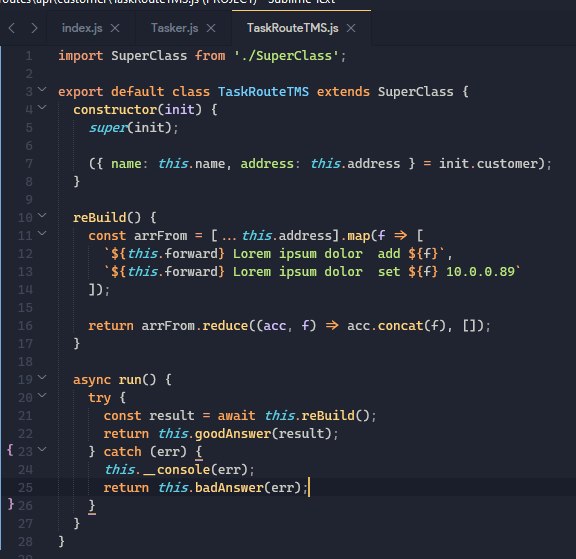This screenshot has height=559, width=576.
Task: Close the Tasker.js tab
Action: (x=211, y=28)
